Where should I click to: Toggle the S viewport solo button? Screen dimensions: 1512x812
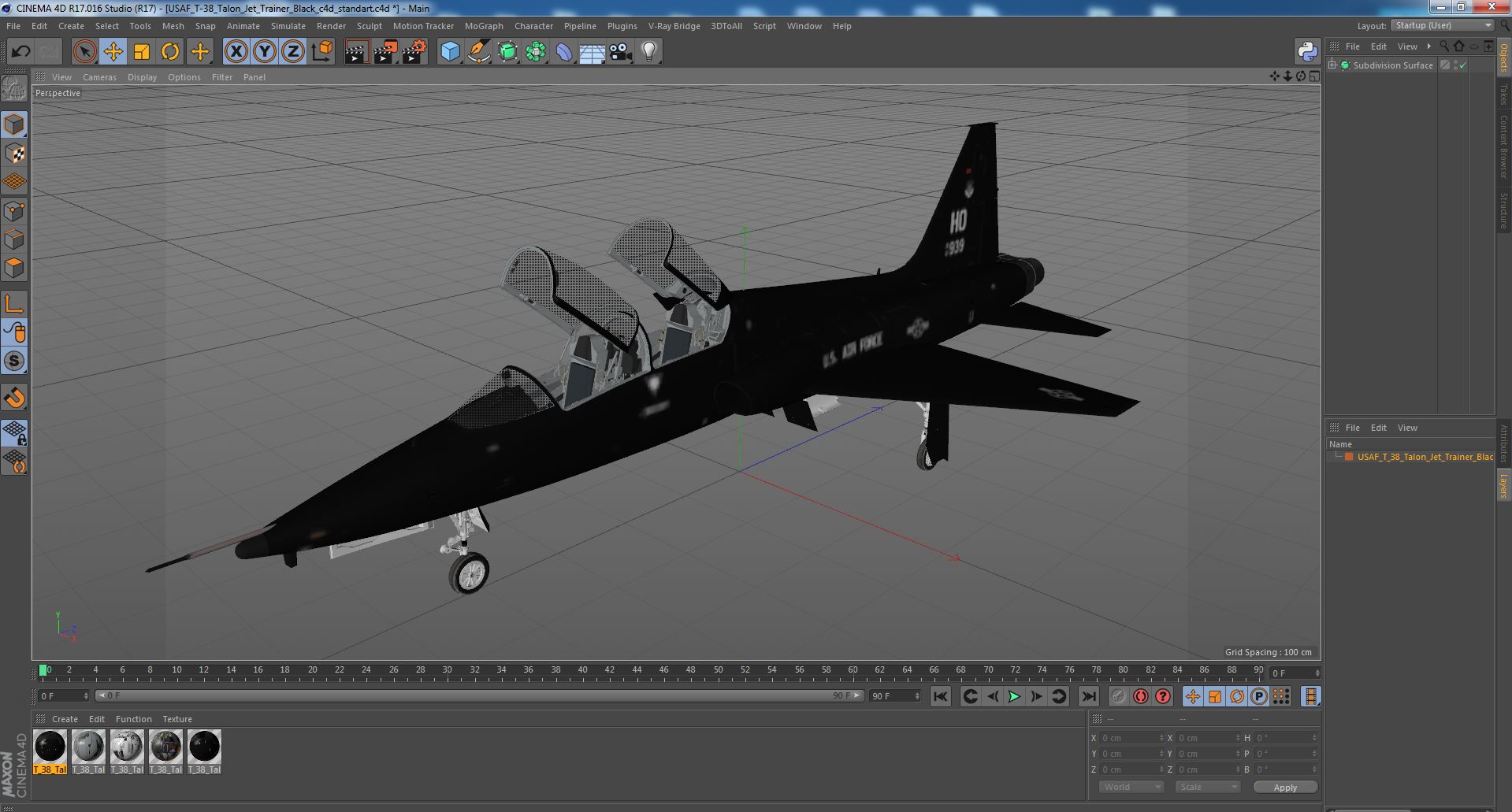14,361
